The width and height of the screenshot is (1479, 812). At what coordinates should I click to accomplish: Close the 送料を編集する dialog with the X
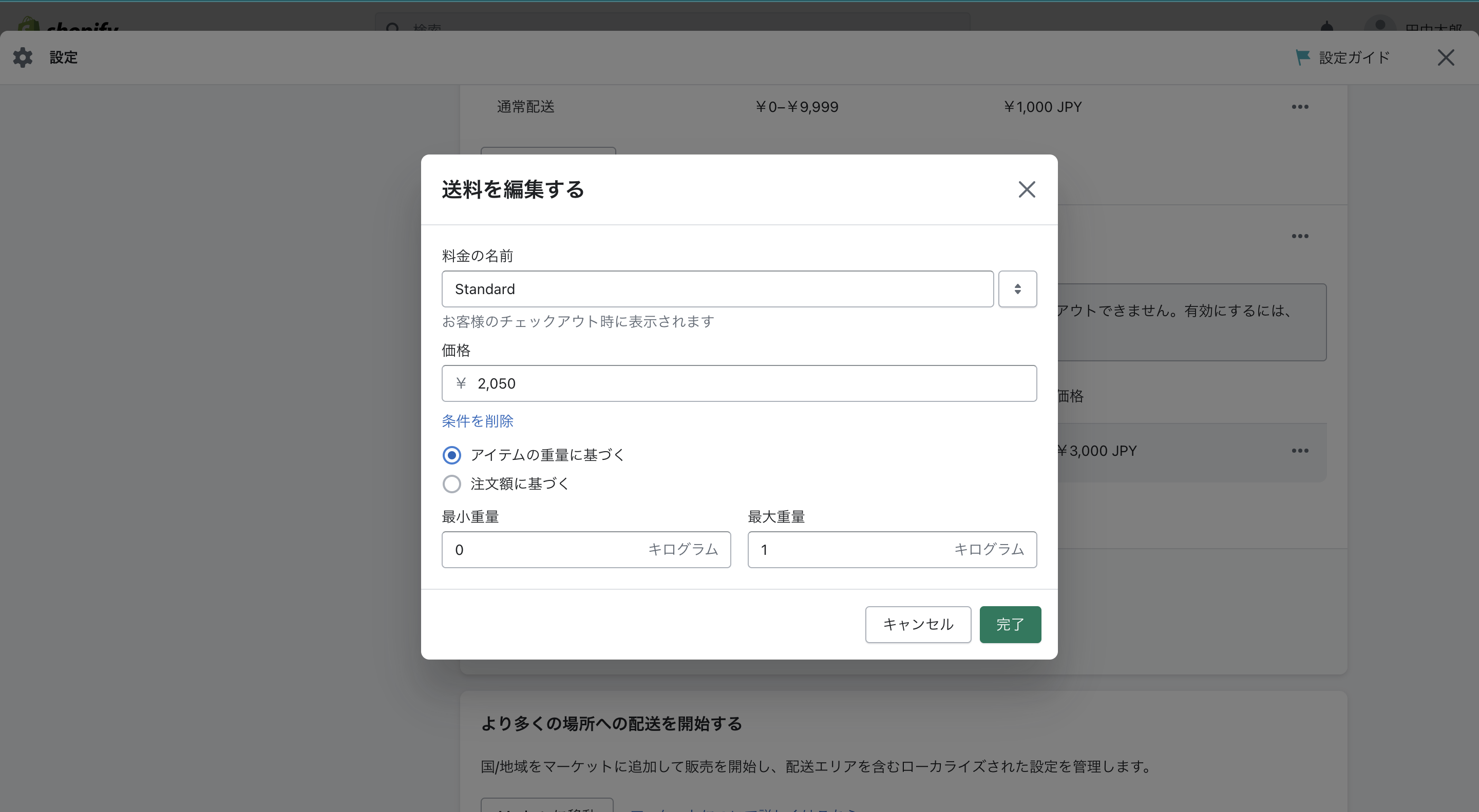[x=1027, y=189]
